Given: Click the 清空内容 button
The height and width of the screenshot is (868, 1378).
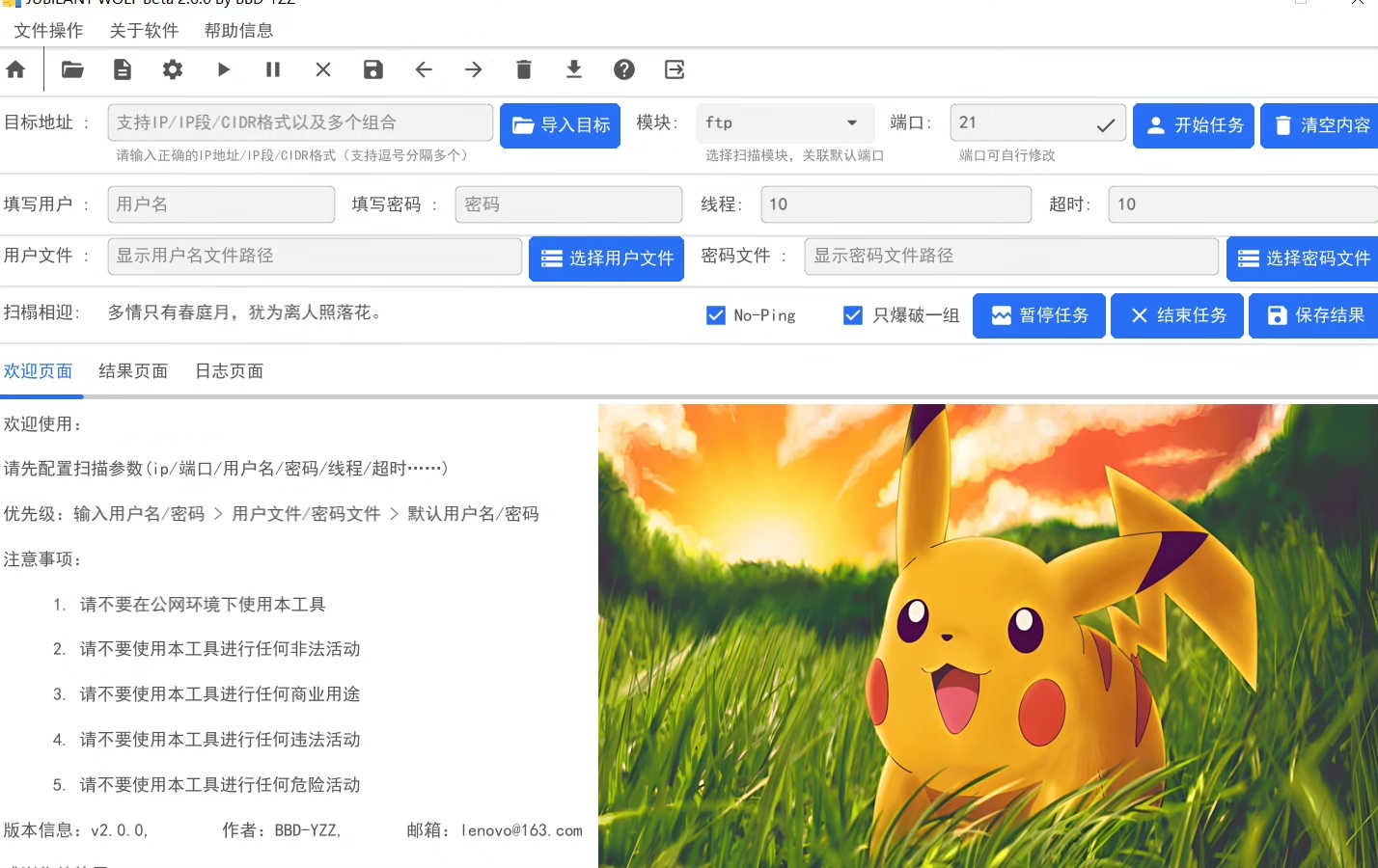Looking at the screenshot, I should point(1320,125).
